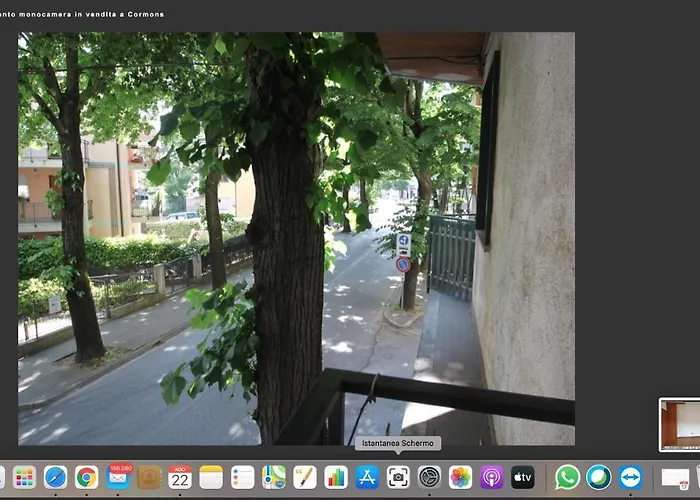Open Google Chrome in the dock
This screenshot has width=700, height=500.
coord(87,478)
